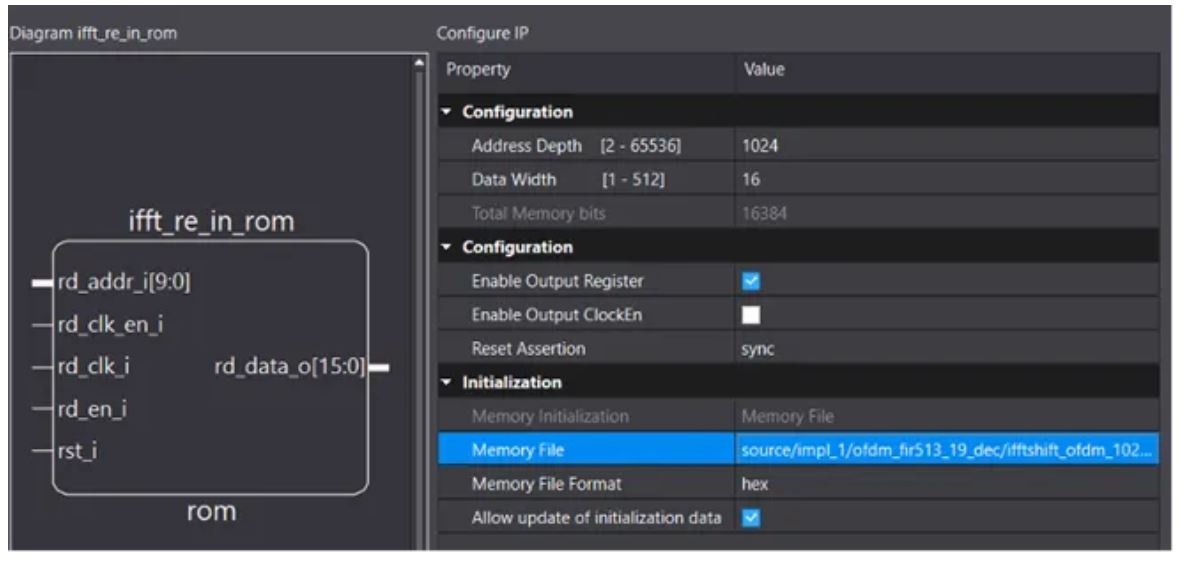The image size is (1185, 566).
Task: Click the rd_clk_en_i port pin
Action: (42, 325)
